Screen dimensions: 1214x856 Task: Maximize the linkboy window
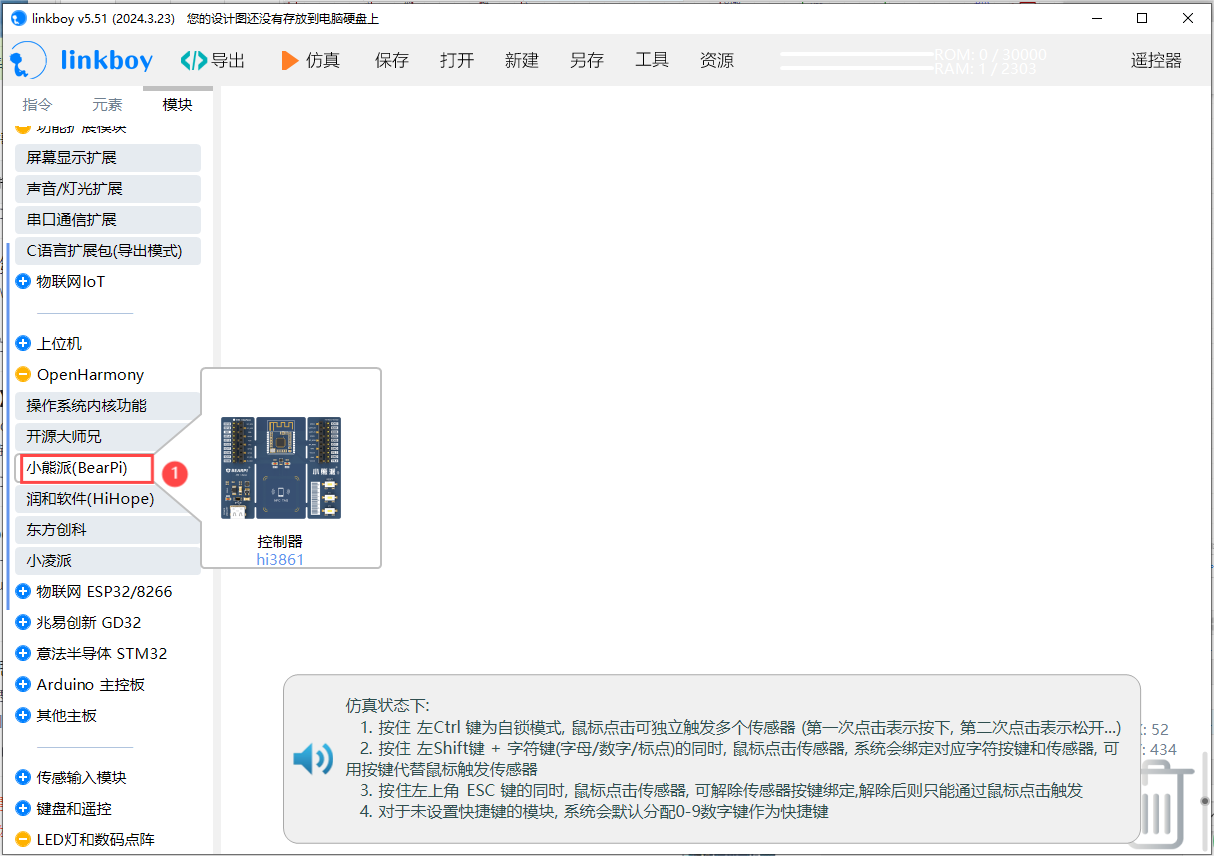click(1141, 18)
